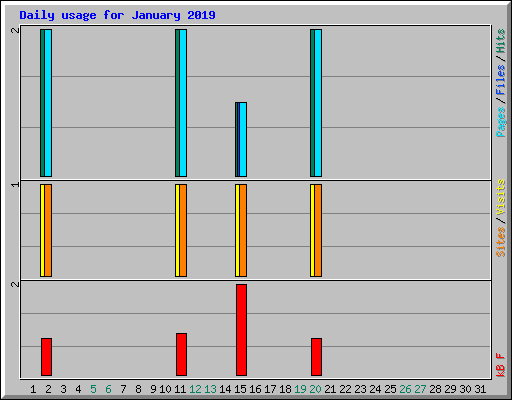This screenshot has width=512, height=400.
Task: Click the 'Files' legend label
Action: (501, 80)
